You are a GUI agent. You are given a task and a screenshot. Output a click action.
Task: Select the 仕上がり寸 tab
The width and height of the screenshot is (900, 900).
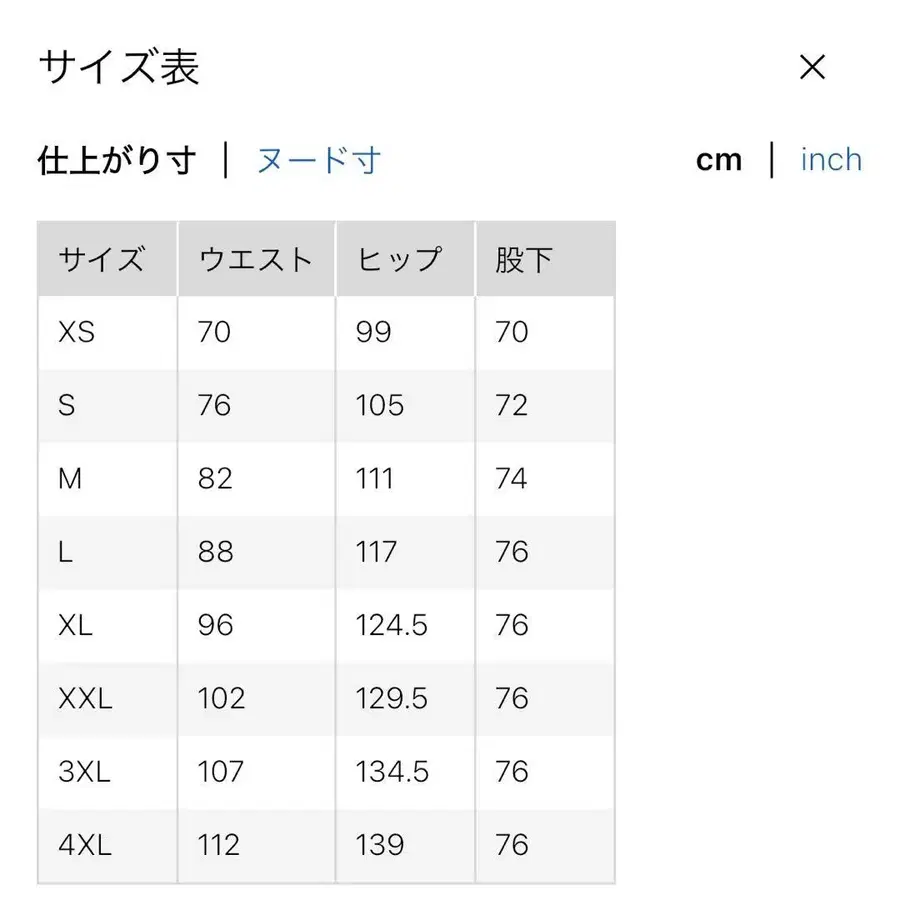click(116, 159)
